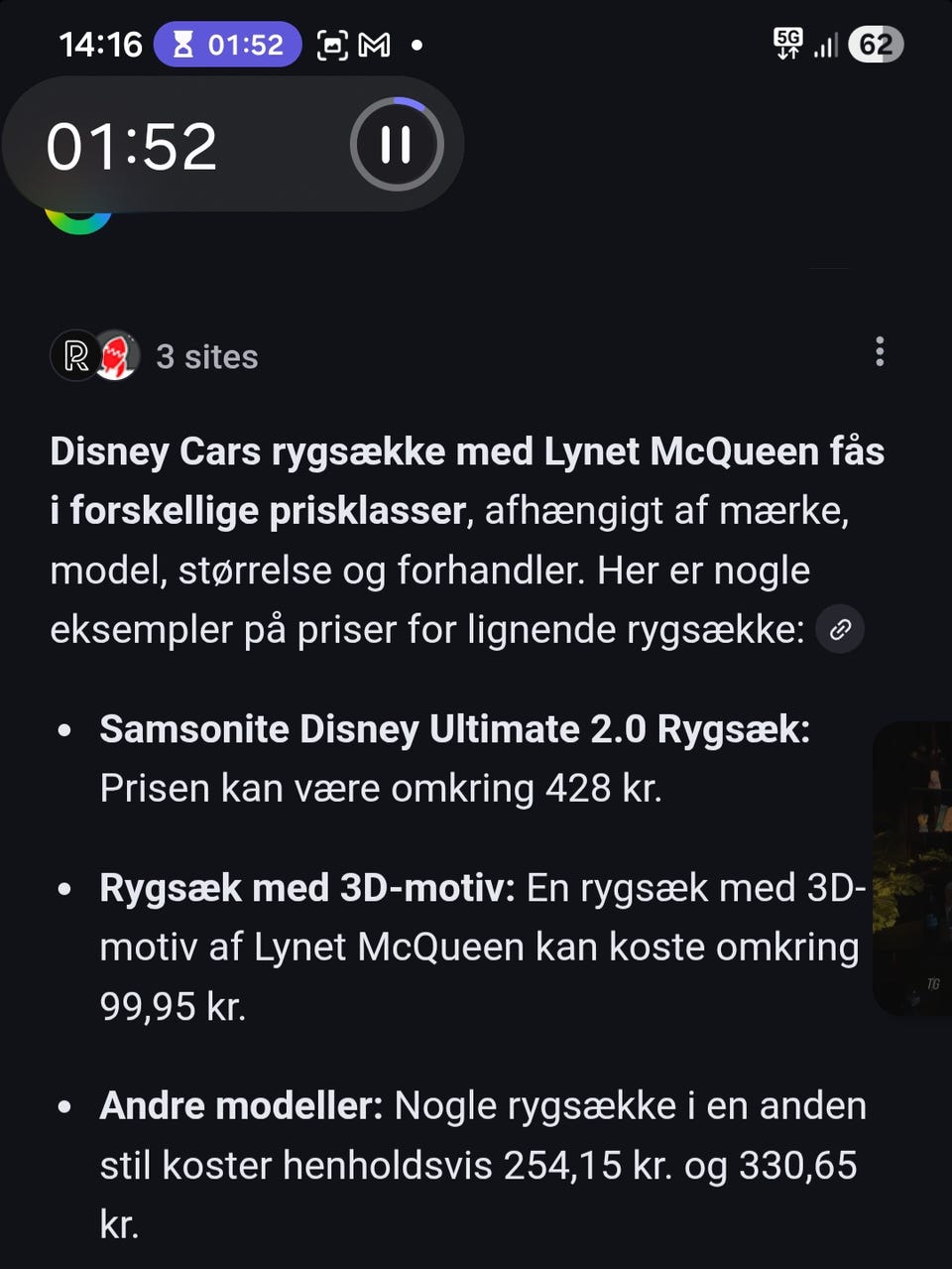Tap the screen capture status icon

pos(332,45)
